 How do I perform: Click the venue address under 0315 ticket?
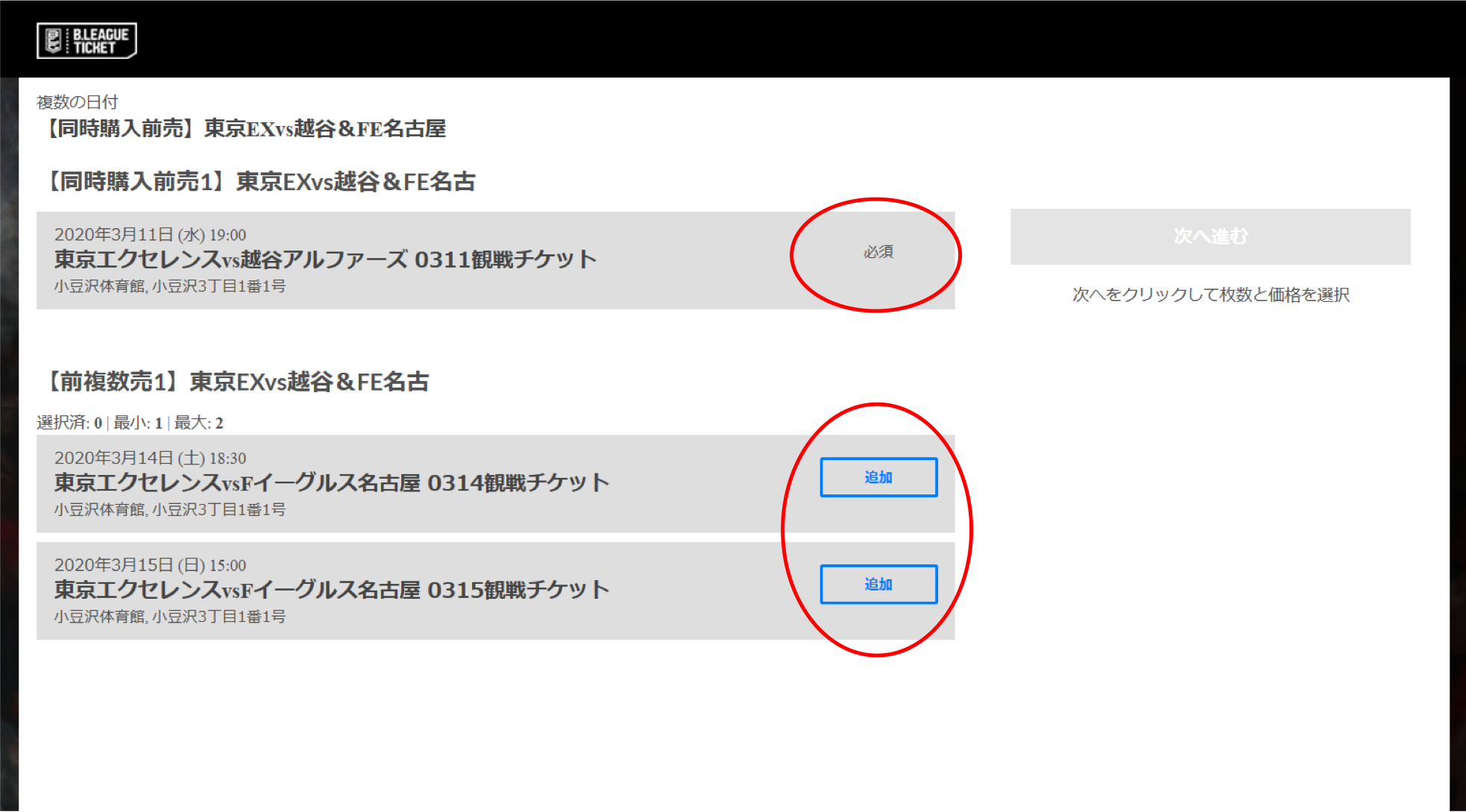coord(169,617)
